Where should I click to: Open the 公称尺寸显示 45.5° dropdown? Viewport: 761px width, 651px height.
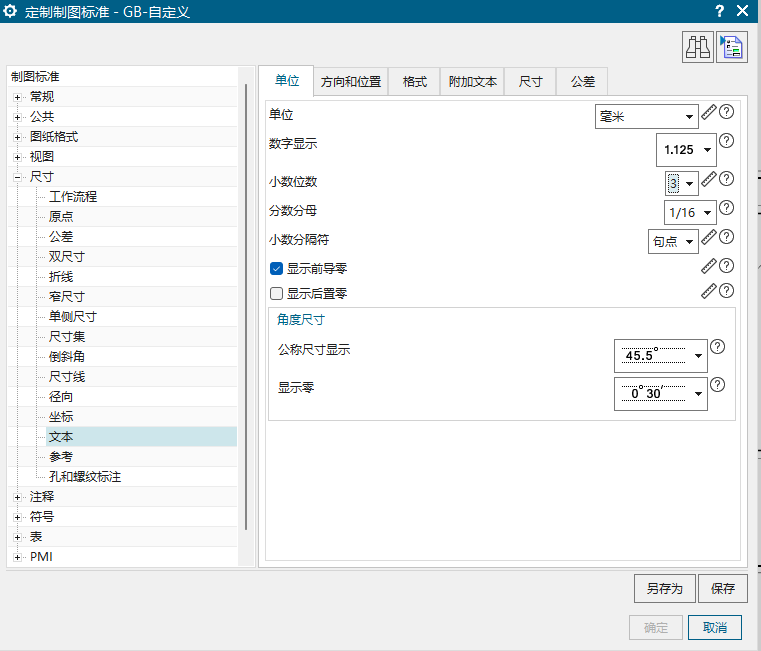click(x=661, y=356)
